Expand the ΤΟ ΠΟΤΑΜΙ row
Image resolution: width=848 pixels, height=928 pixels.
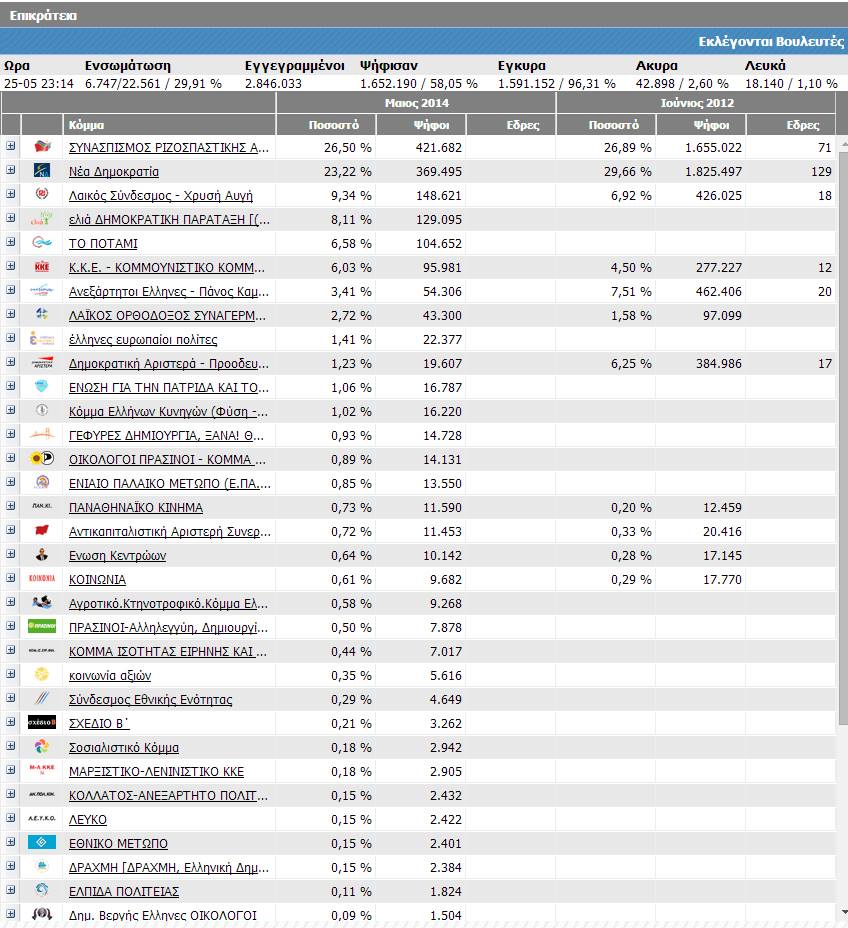coord(11,242)
